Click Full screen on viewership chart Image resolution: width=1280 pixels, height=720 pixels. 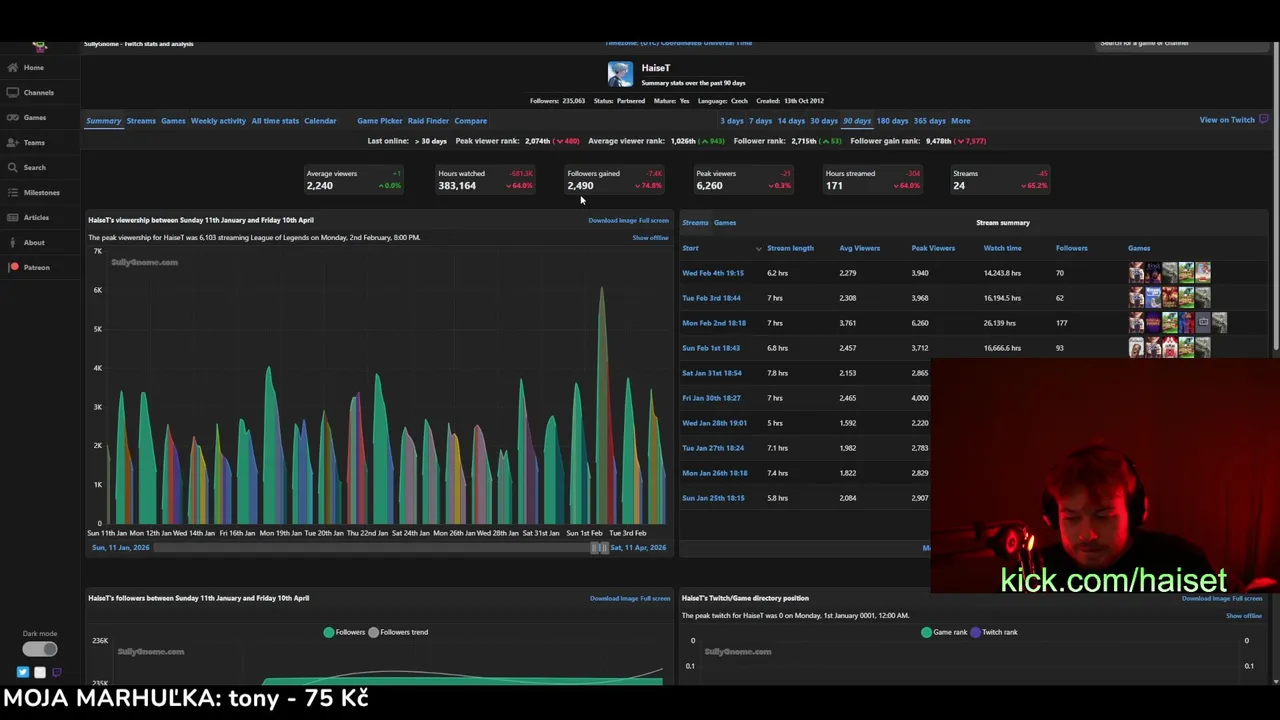(655, 221)
